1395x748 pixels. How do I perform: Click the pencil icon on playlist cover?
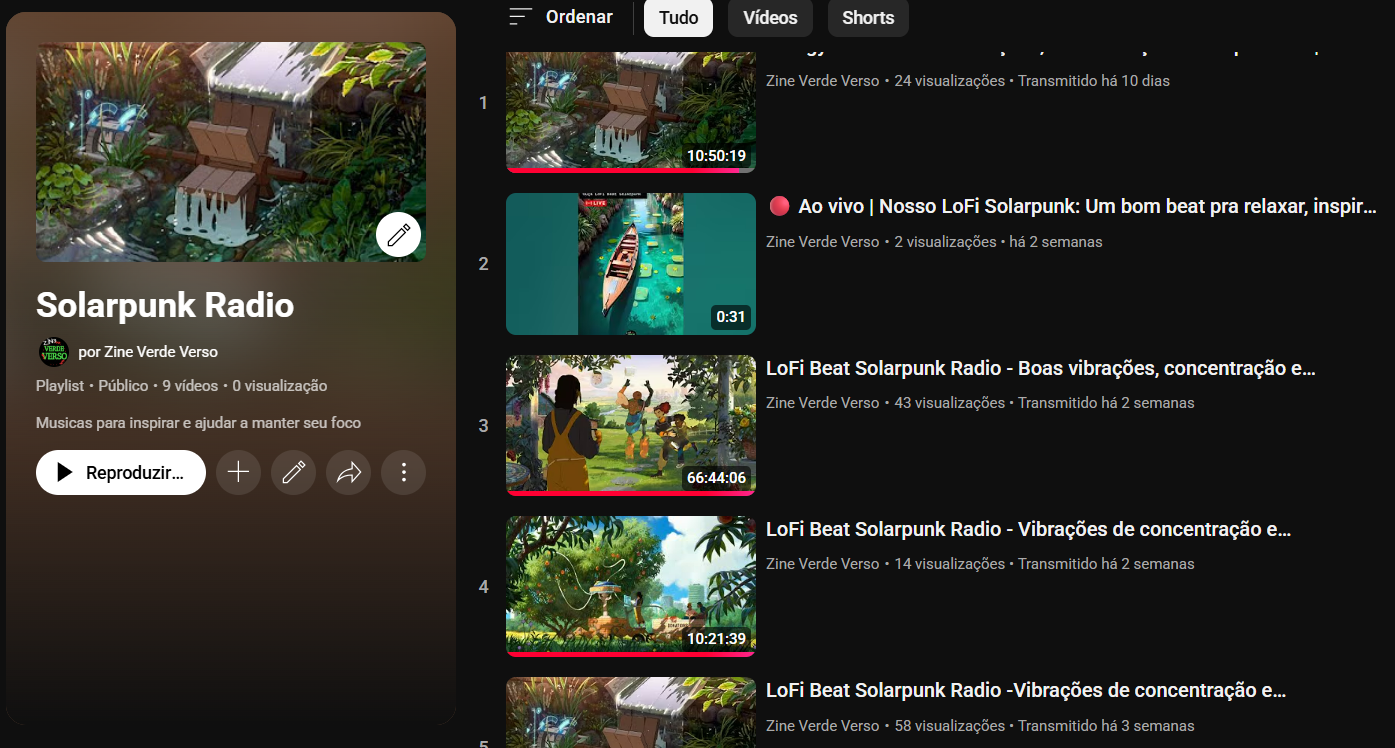click(398, 235)
